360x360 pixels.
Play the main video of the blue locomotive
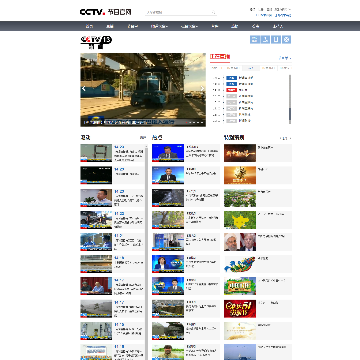coord(143,90)
